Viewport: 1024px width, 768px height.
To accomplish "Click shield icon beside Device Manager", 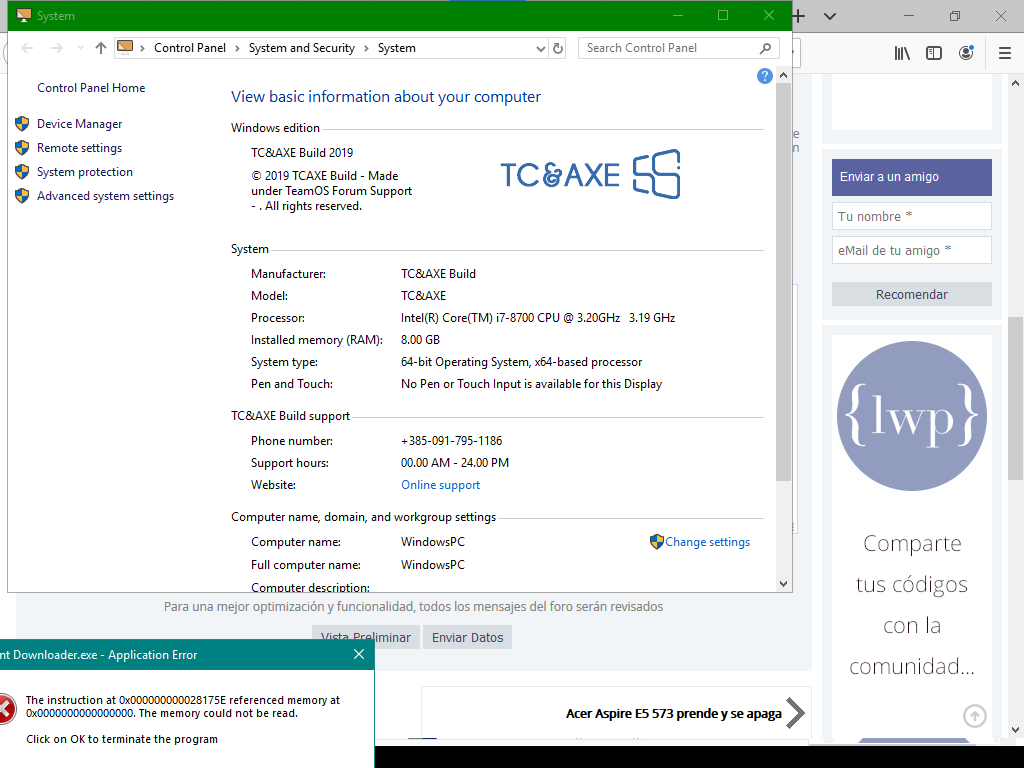I will coord(22,123).
